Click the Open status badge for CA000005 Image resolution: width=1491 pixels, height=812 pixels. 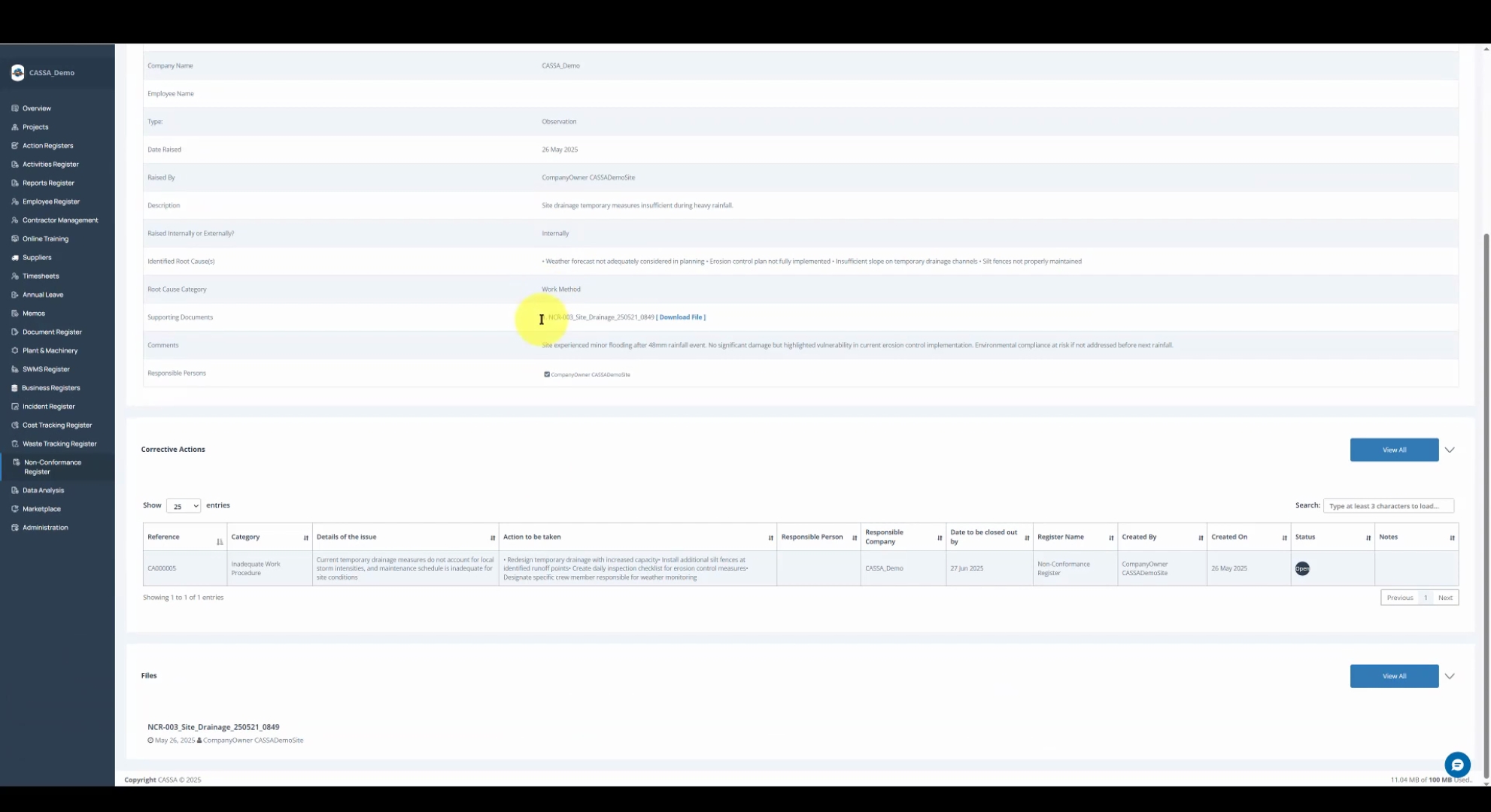tap(1302, 568)
